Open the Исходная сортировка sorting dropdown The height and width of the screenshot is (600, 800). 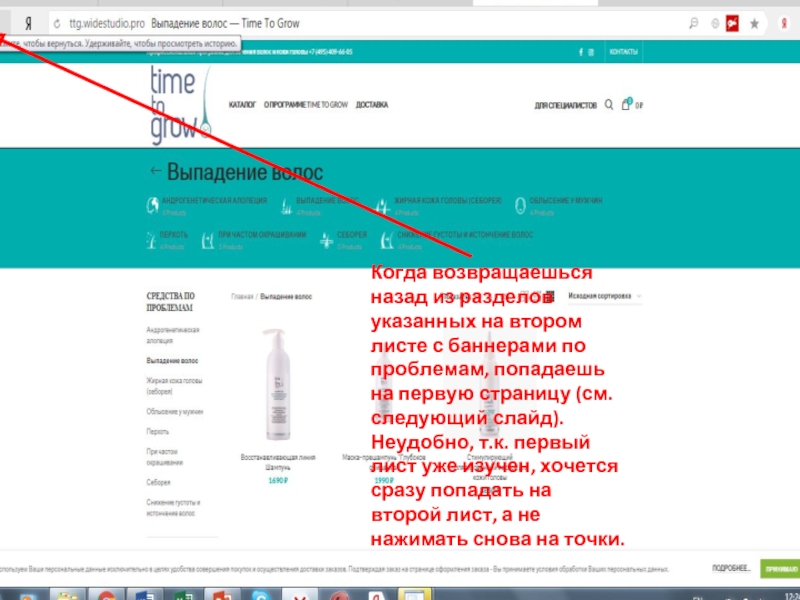(605, 296)
